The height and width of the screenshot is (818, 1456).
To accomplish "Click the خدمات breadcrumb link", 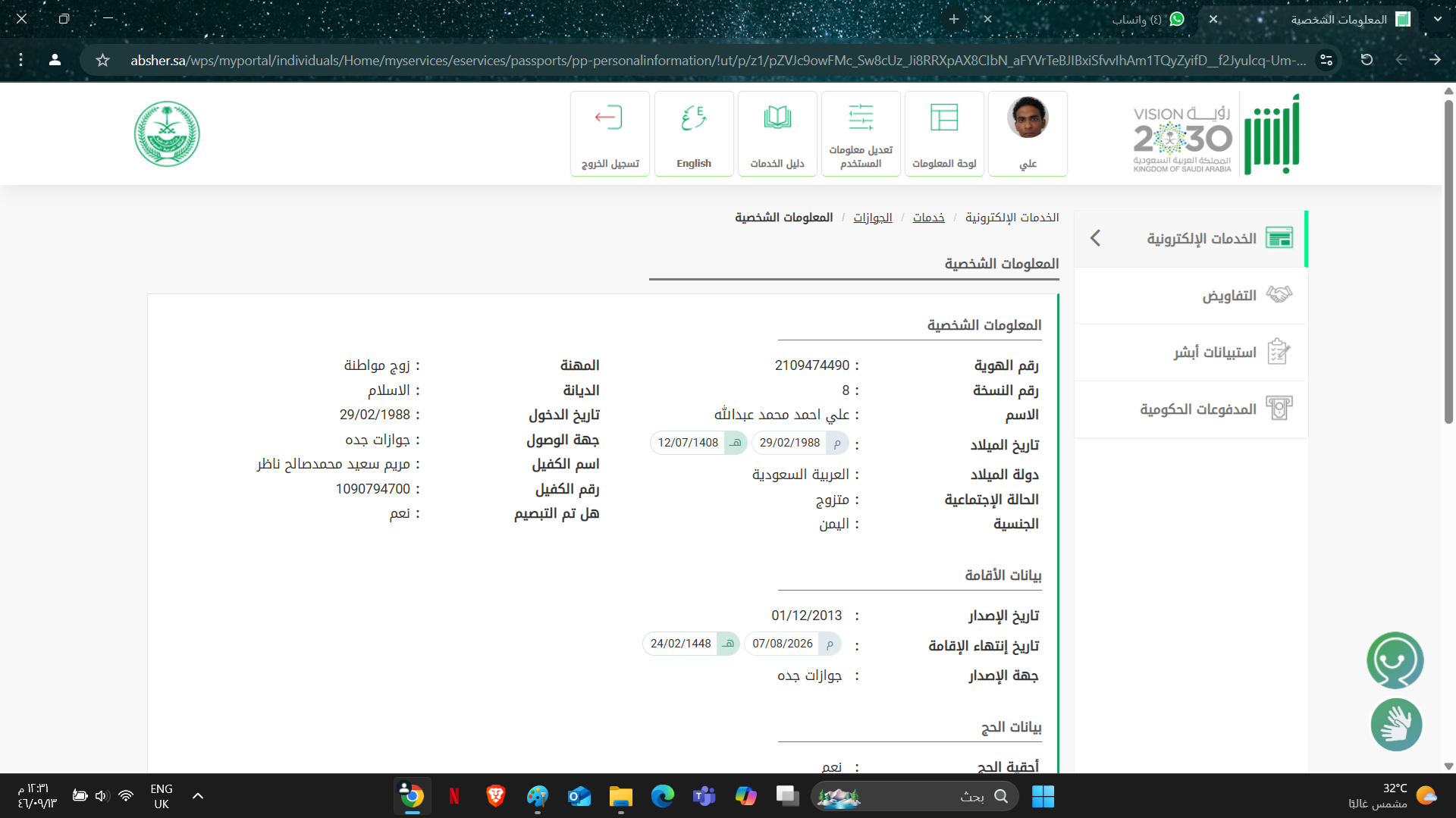I will (x=928, y=218).
